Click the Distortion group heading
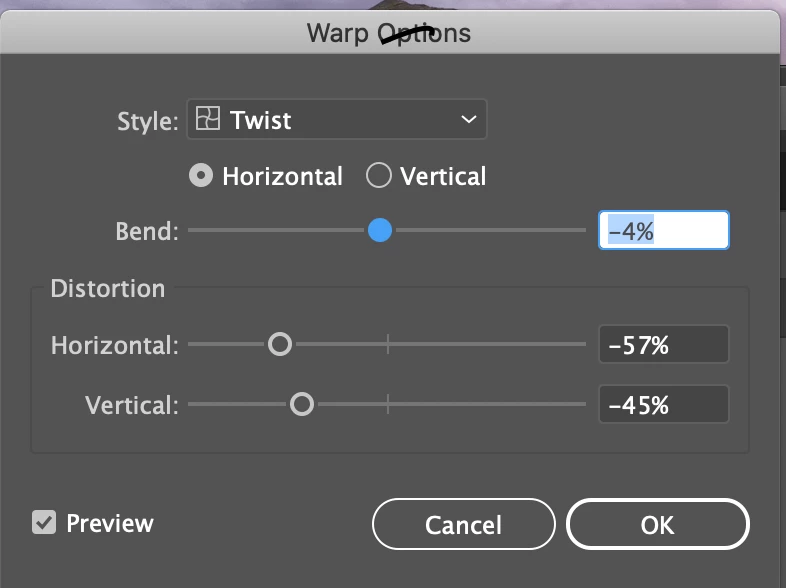Viewport: 786px width, 588px height. [108, 289]
